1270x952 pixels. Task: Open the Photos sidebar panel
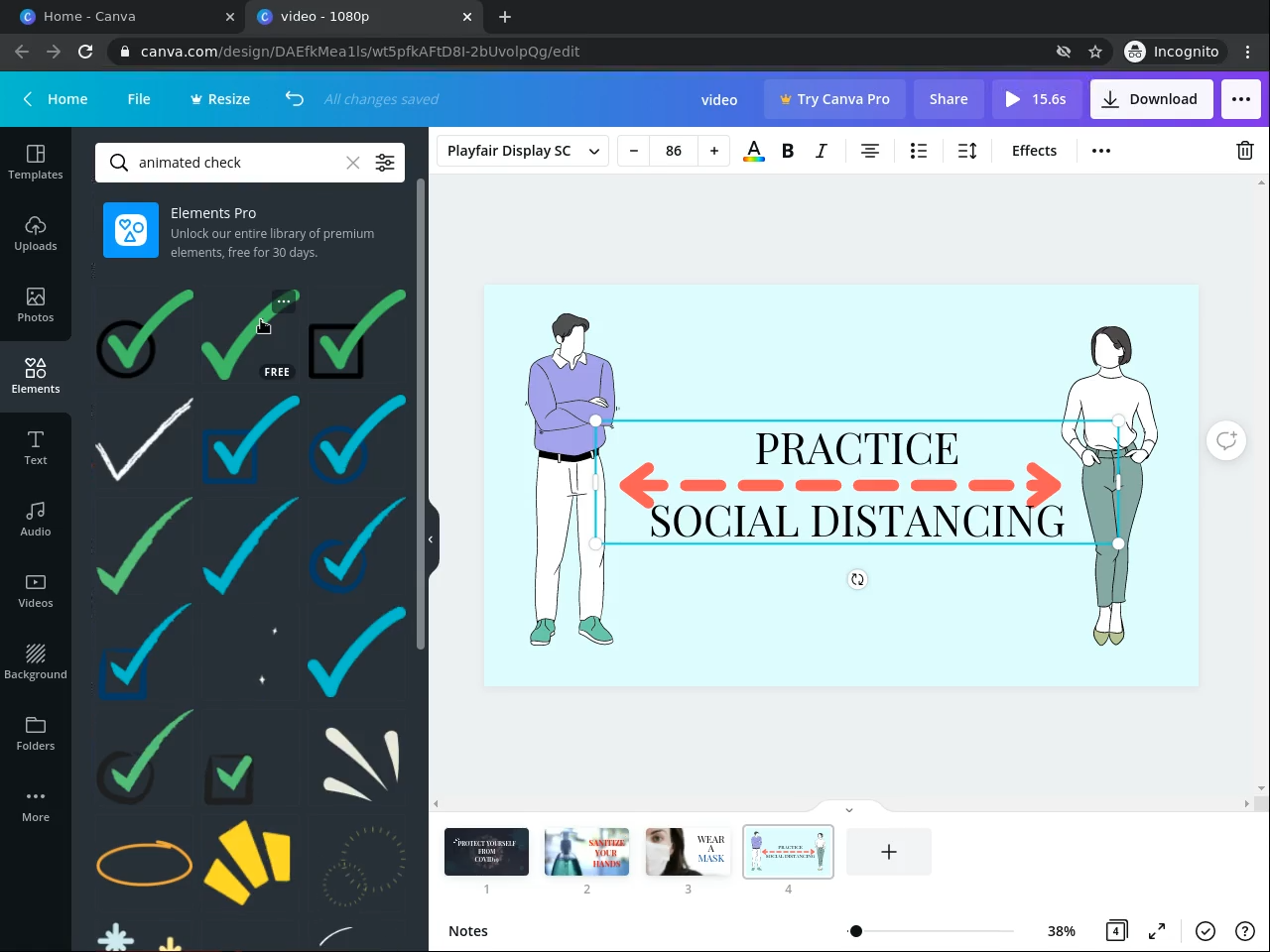[x=36, y=304]
